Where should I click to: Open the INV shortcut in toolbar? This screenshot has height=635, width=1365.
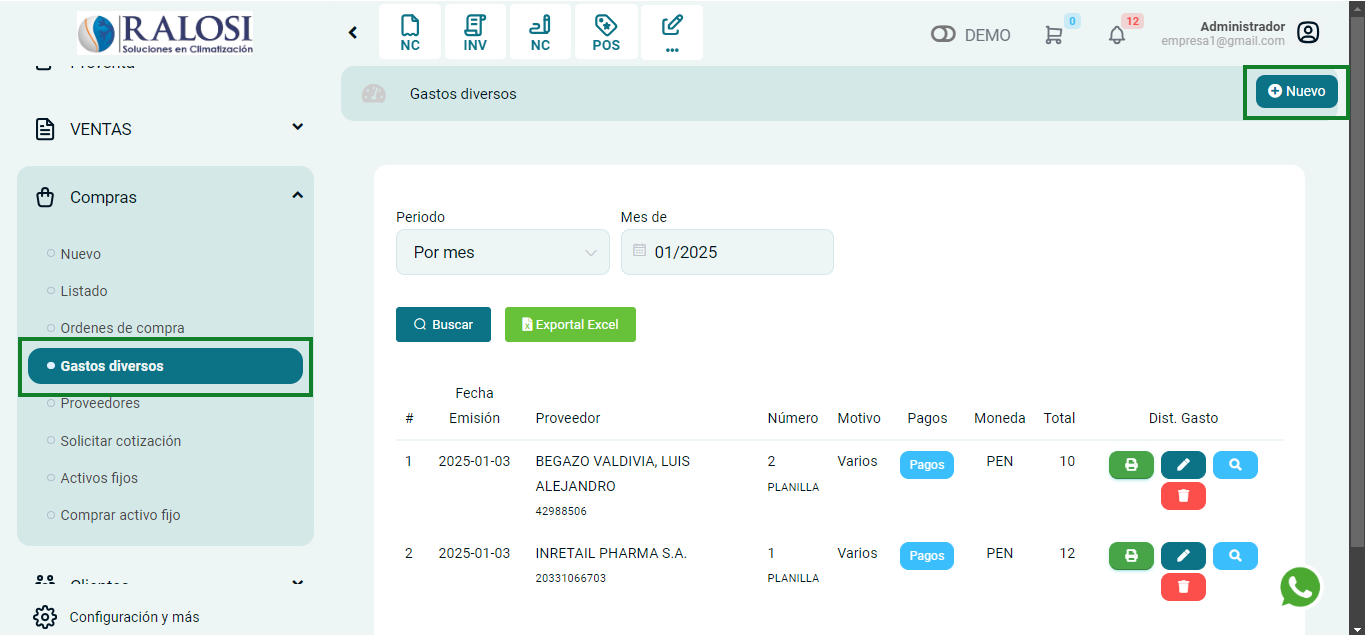pyautogui.click(x=475, y=33)
